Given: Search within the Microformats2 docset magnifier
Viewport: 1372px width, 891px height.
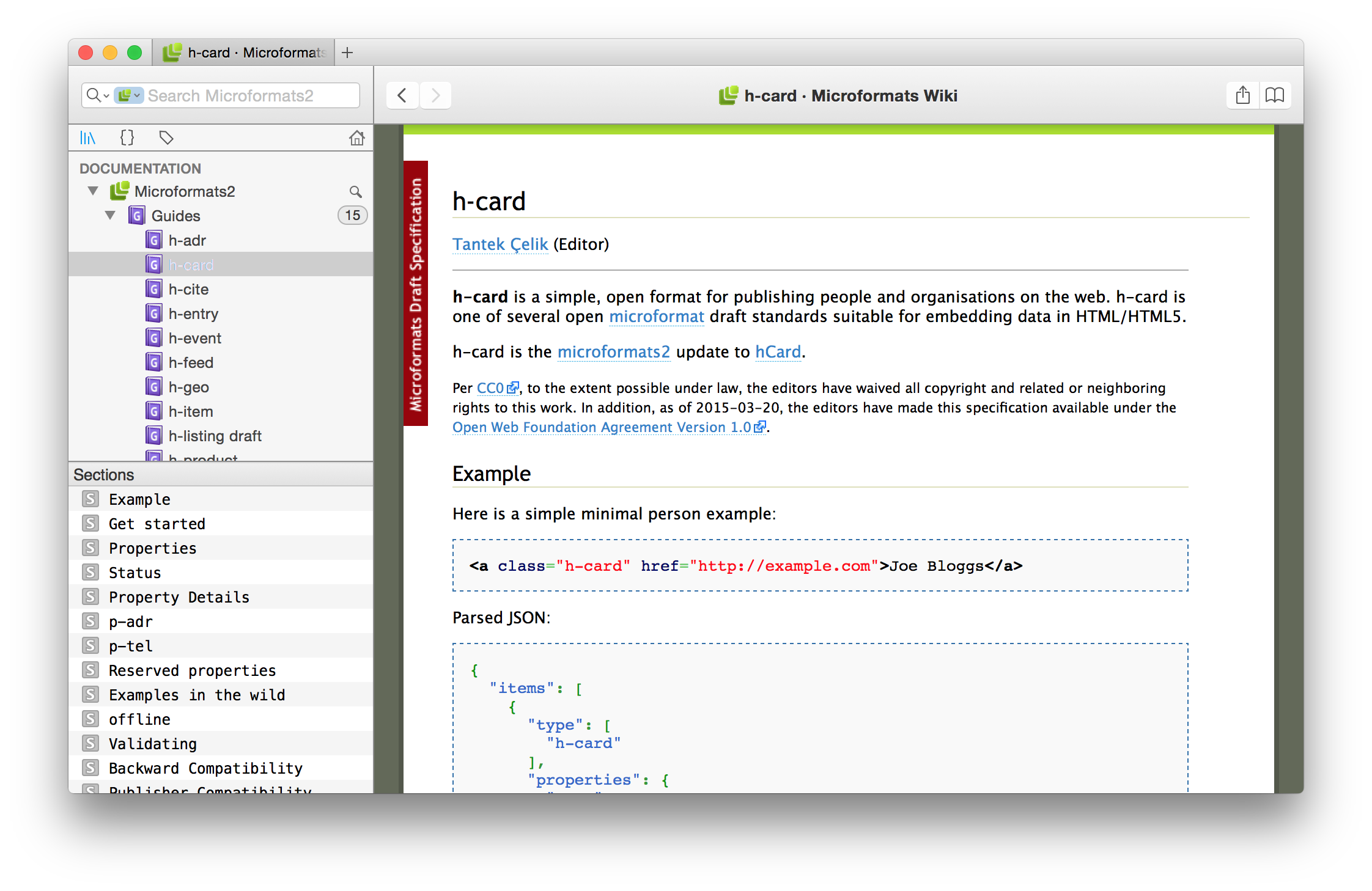Looking at the screenshot, I should tap(355, 192).
